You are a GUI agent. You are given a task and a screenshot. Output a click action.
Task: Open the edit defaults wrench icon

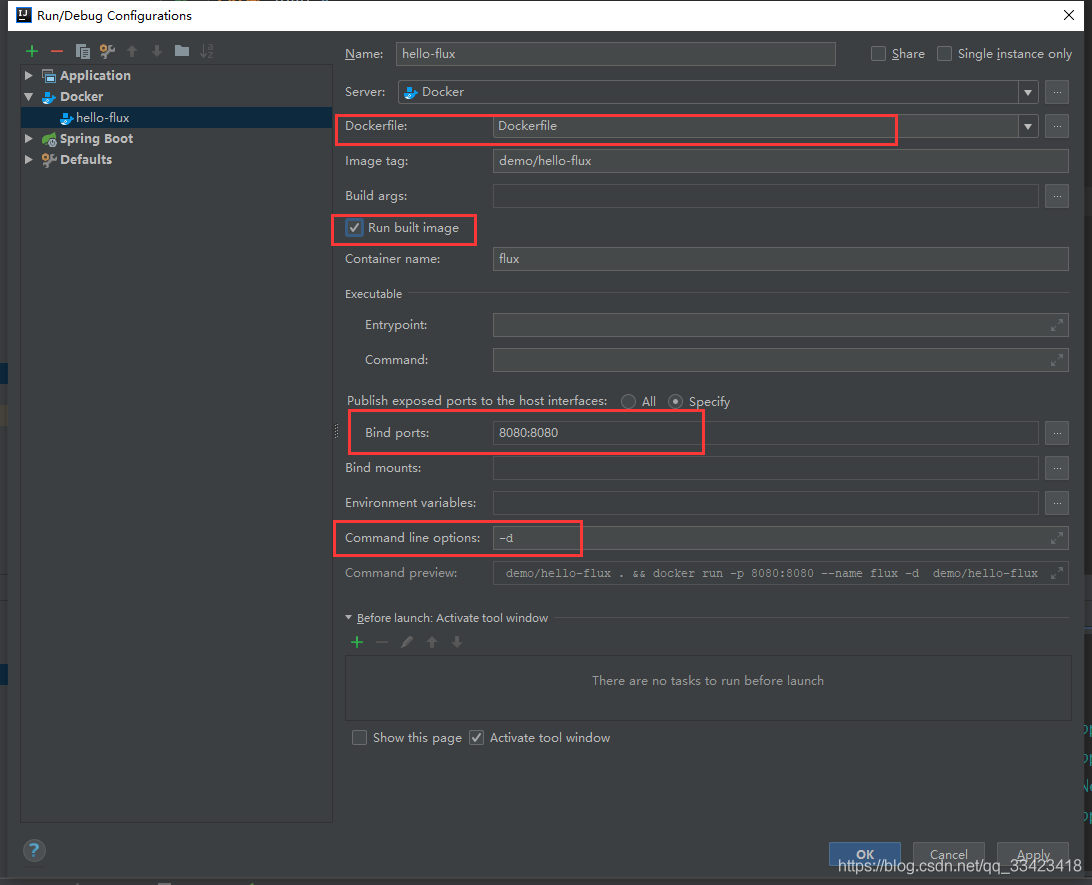pyautogui.click(x=107, y=51)
